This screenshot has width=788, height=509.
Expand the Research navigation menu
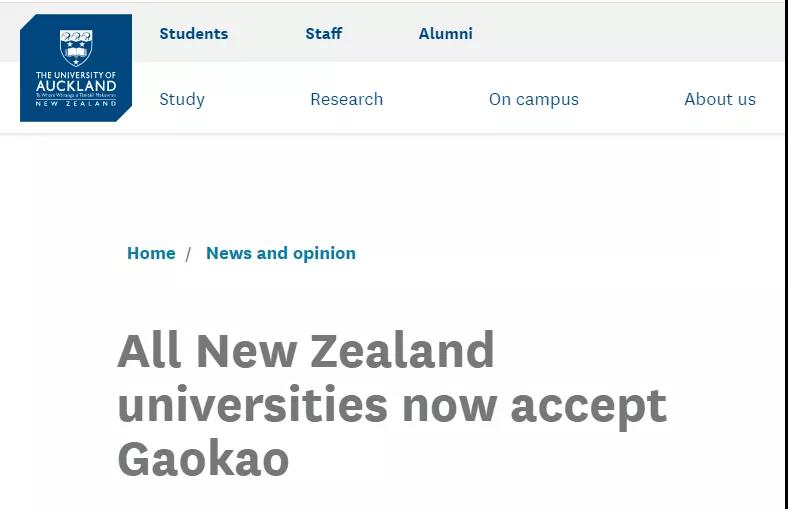[347, 99]
